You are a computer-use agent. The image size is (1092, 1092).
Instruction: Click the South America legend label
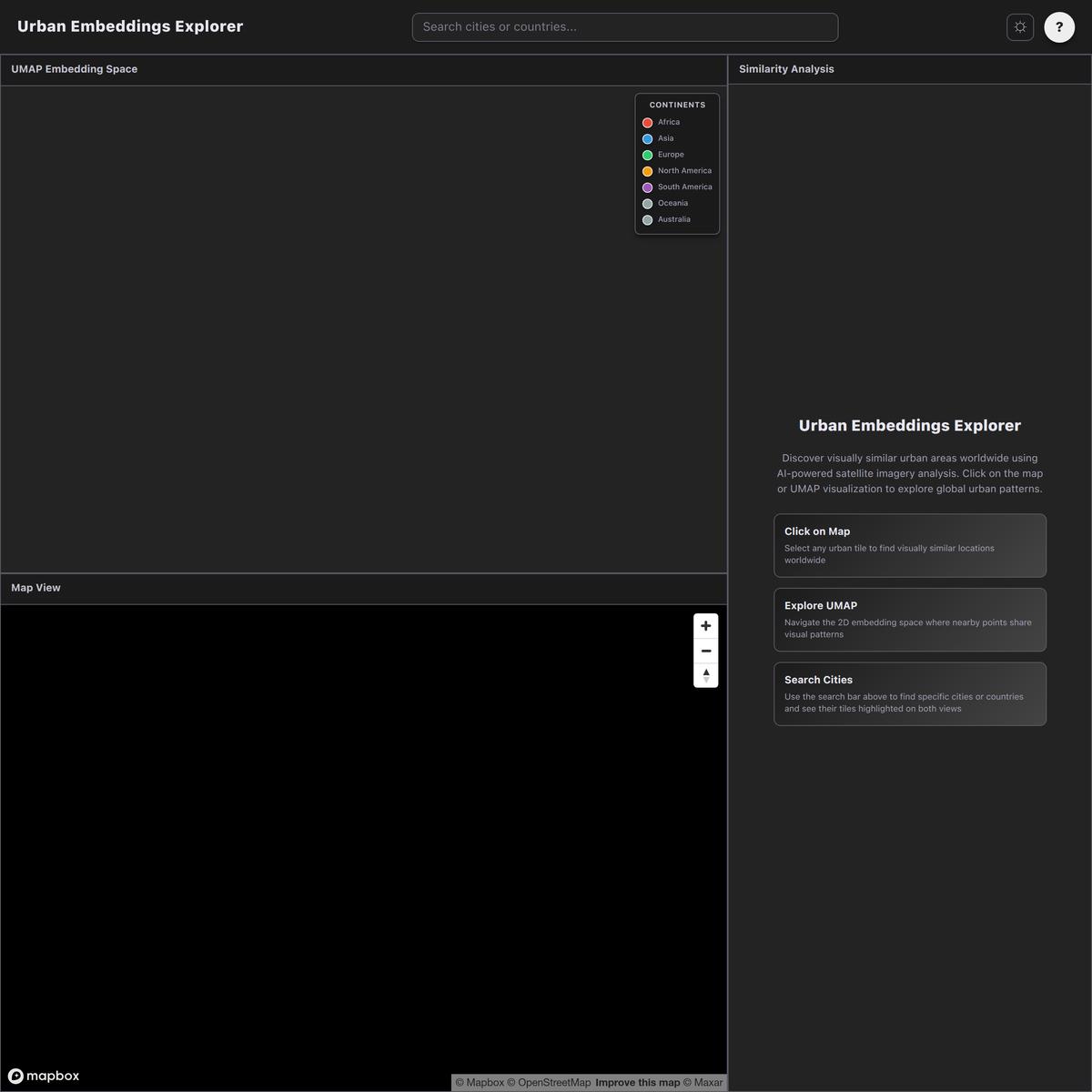685,187
